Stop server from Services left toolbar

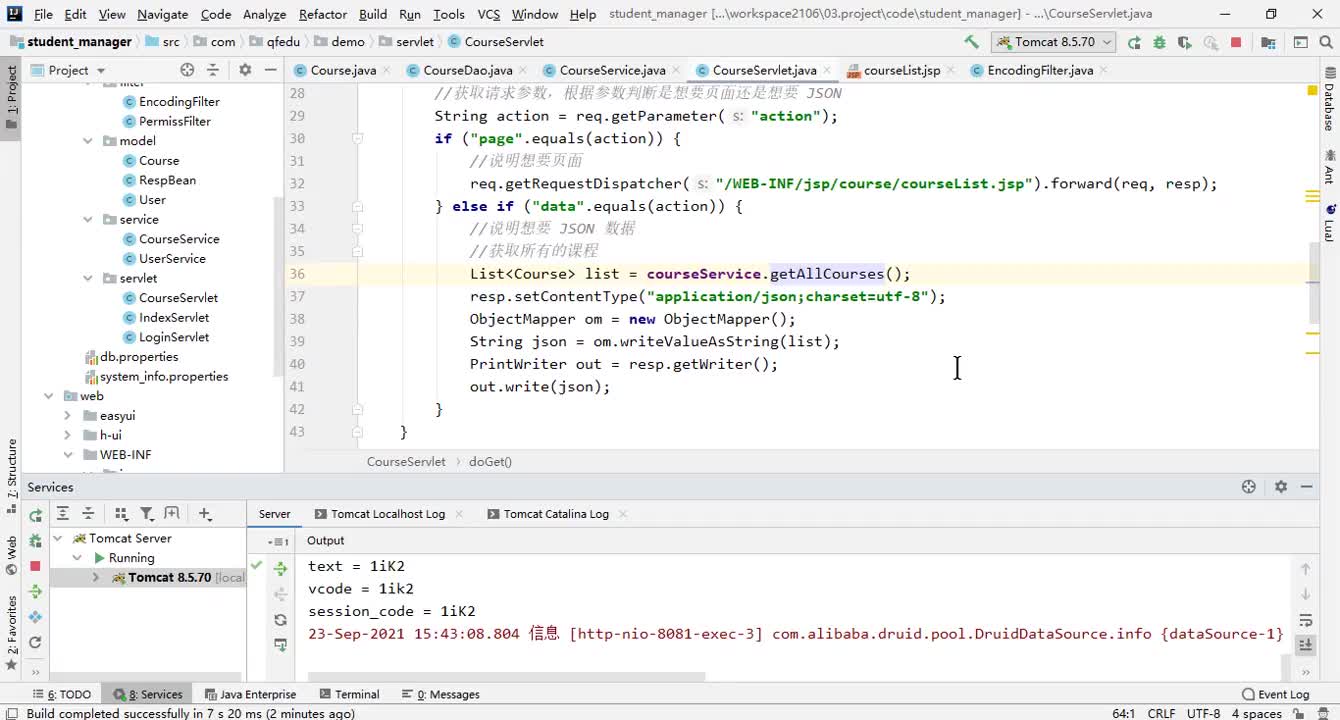(35, 566)
